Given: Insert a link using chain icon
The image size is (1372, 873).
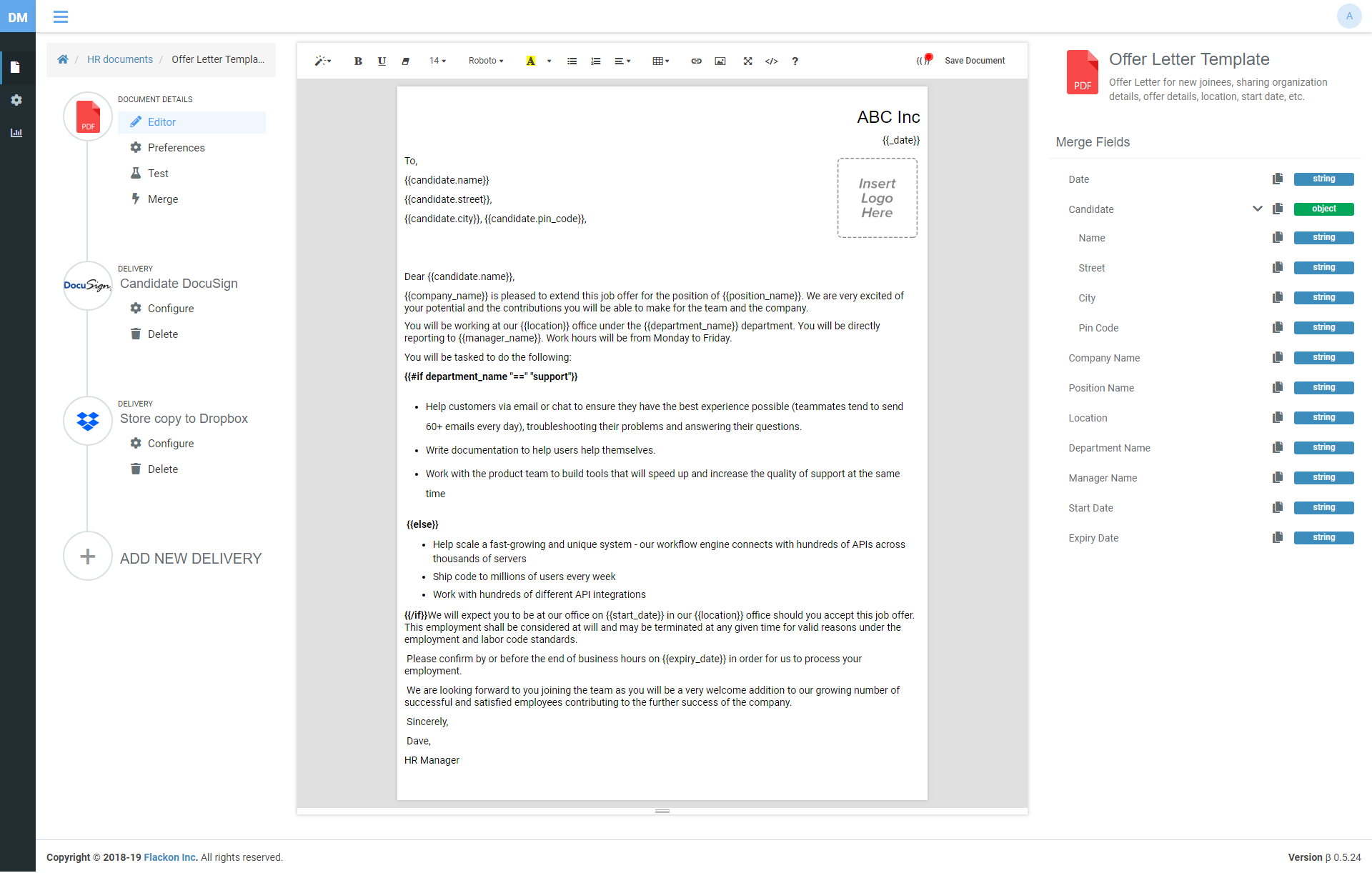Looking at the screenshot, I should click(696, 61).
